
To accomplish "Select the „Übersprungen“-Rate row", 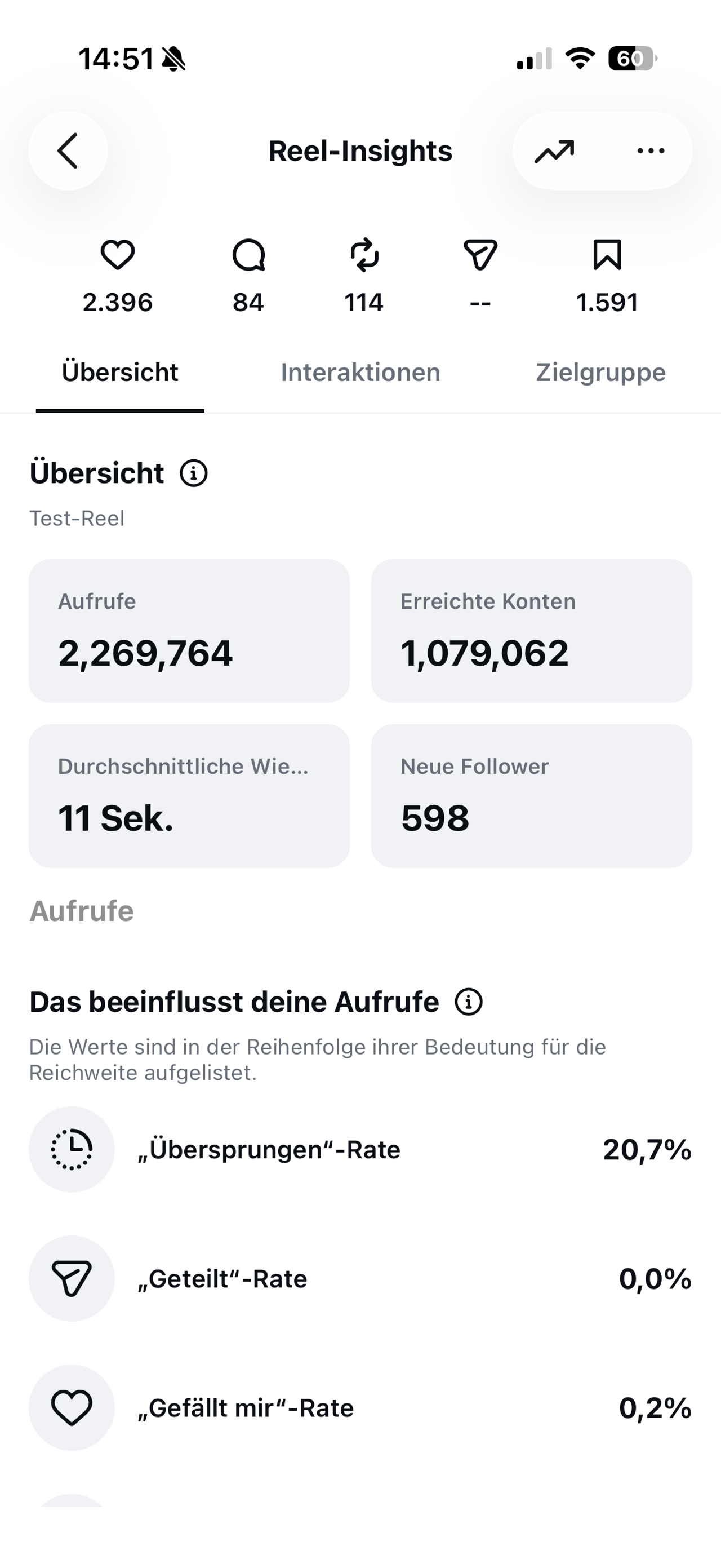I will pos(360,1149).
